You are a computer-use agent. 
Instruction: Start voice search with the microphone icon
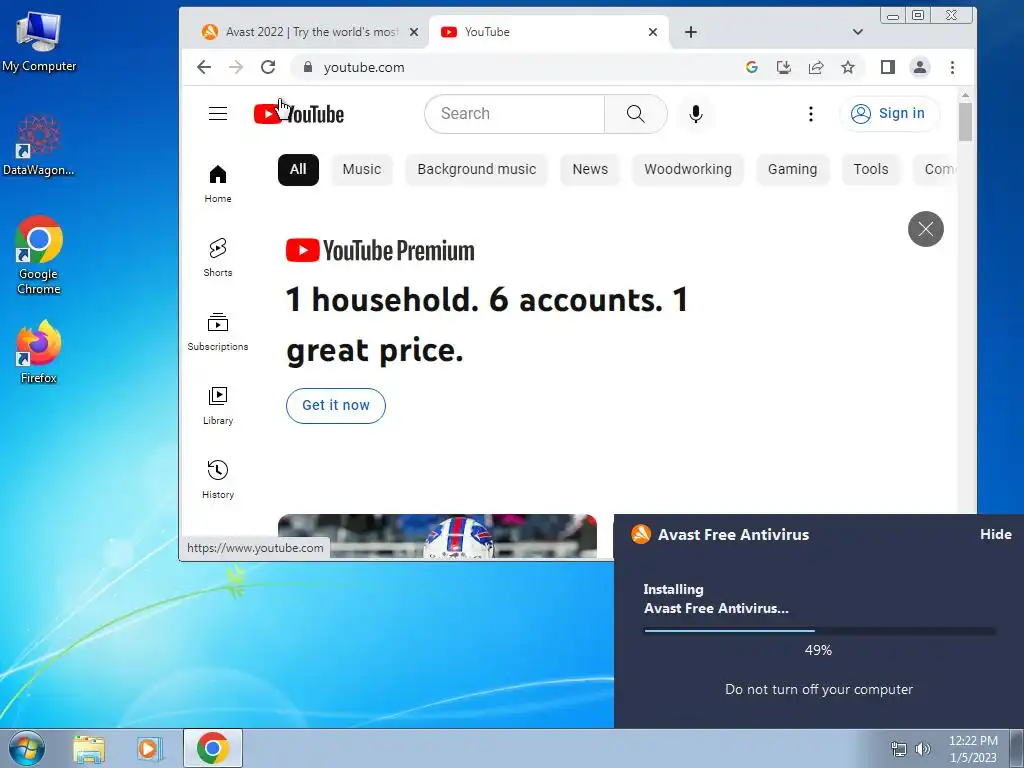click(696, 114)
